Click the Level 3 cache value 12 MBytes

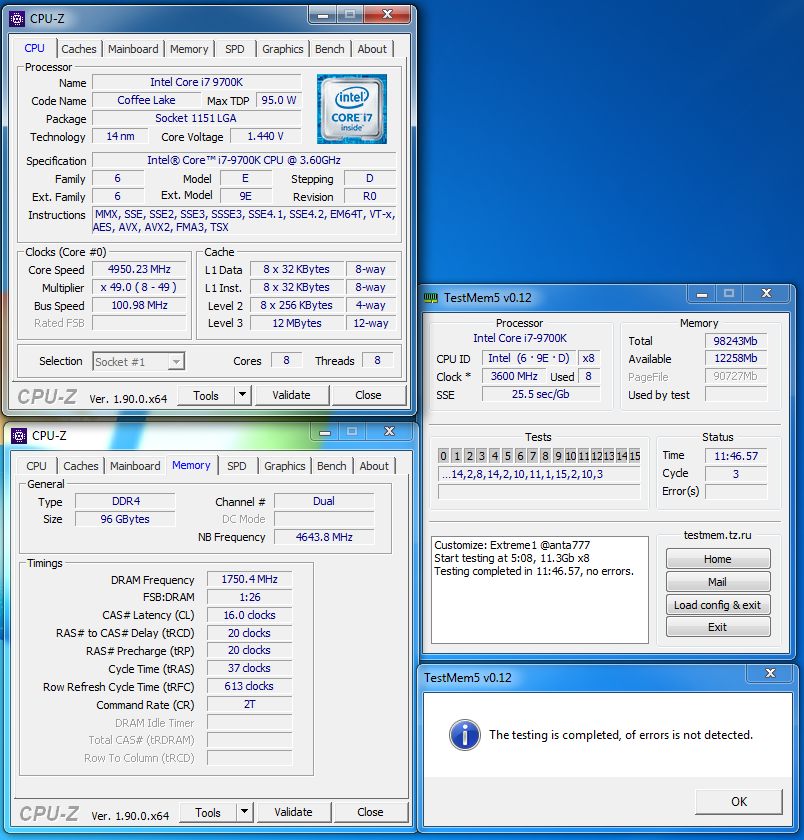point(297,323)
